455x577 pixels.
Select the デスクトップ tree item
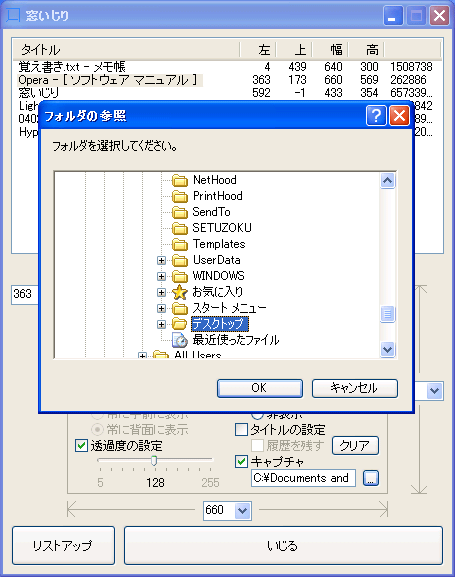click(219, 324)
